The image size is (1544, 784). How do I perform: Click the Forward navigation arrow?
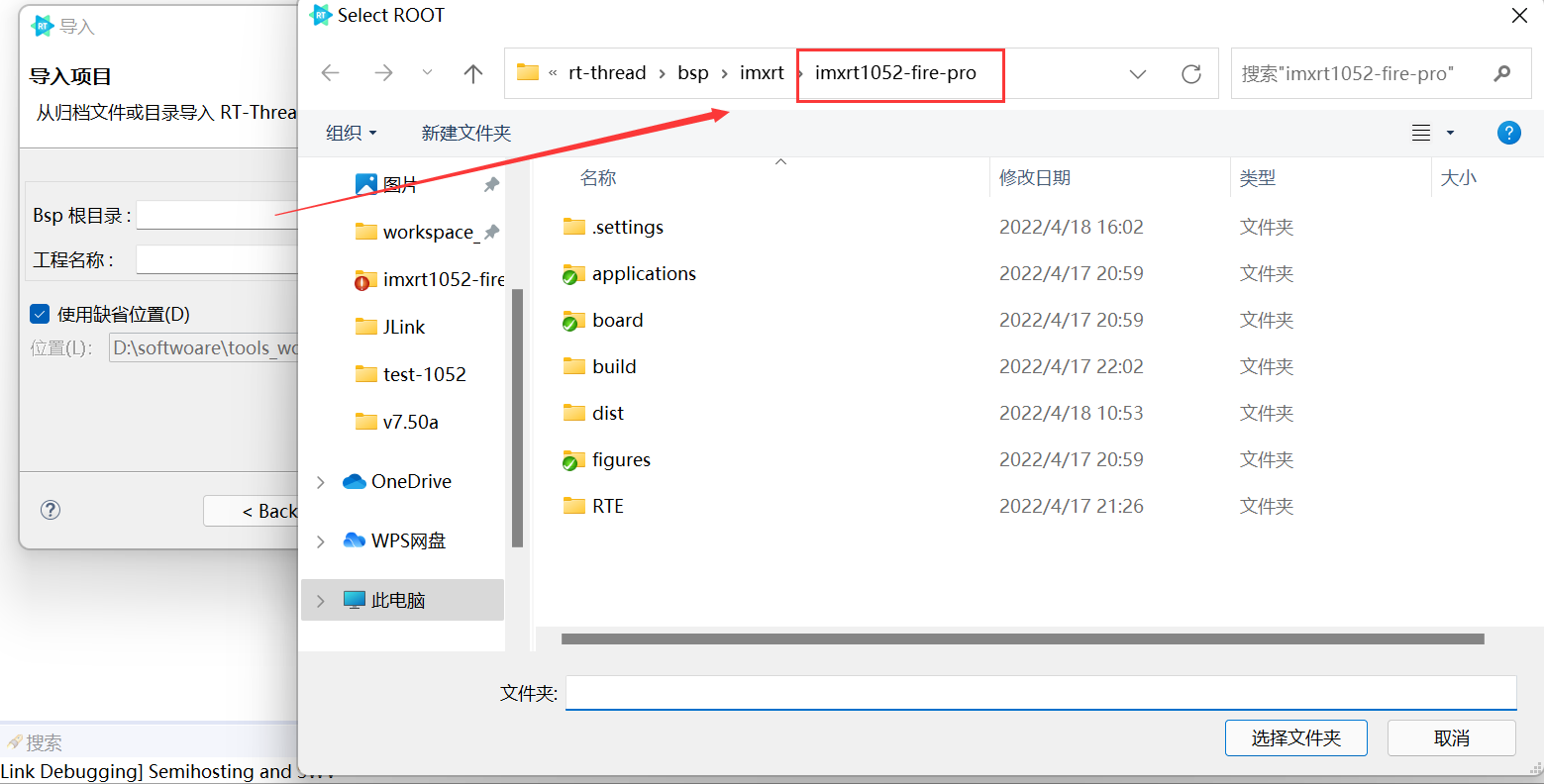(383, 73)
